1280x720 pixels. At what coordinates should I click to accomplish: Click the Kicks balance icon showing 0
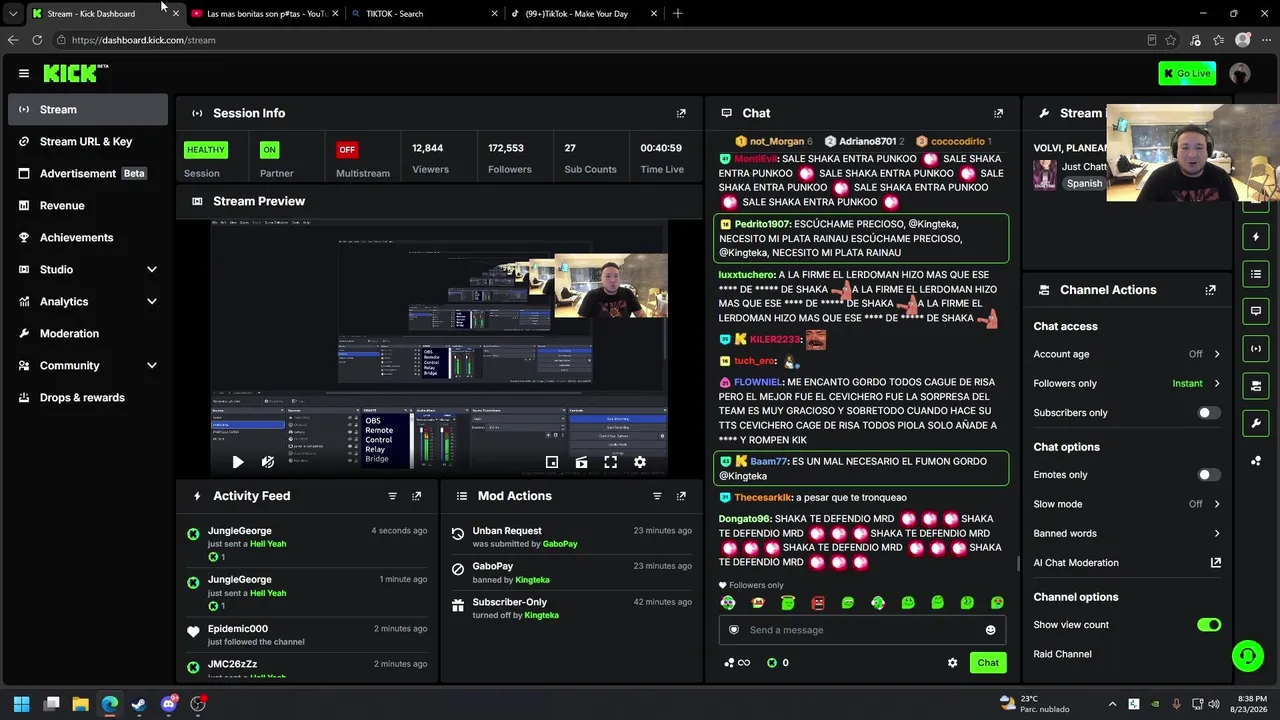click(777, 662)
